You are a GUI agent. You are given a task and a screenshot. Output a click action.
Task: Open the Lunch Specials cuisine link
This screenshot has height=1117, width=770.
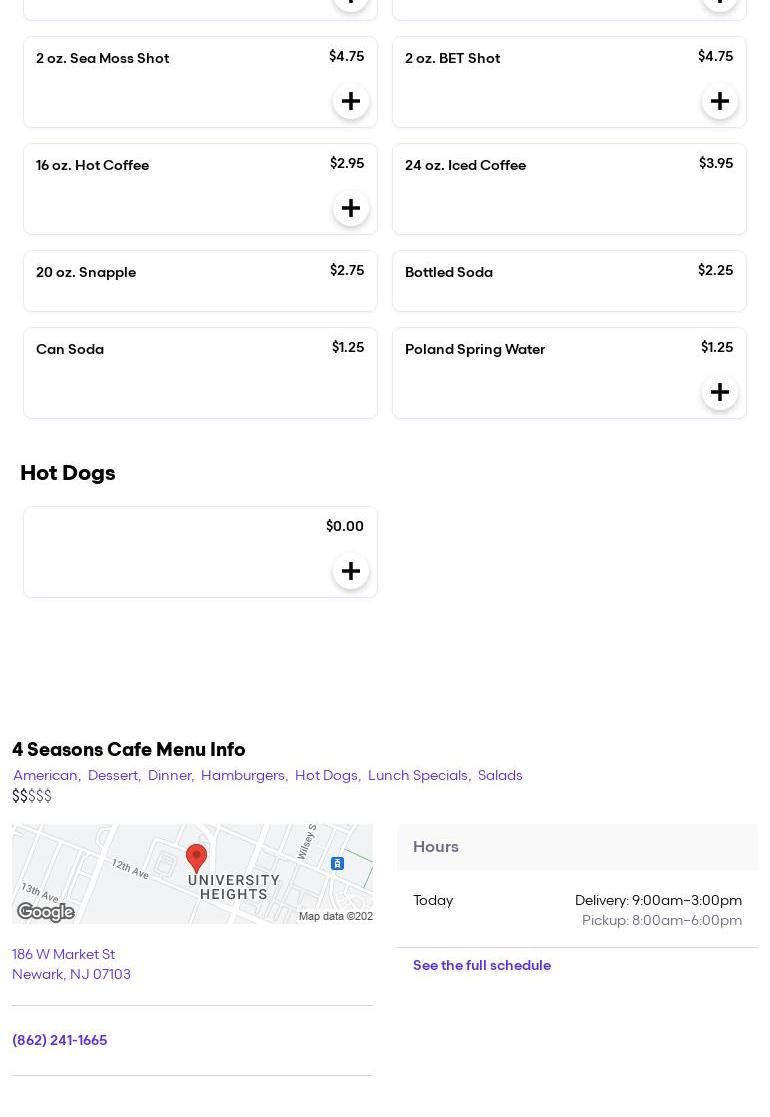pos(418,775)
